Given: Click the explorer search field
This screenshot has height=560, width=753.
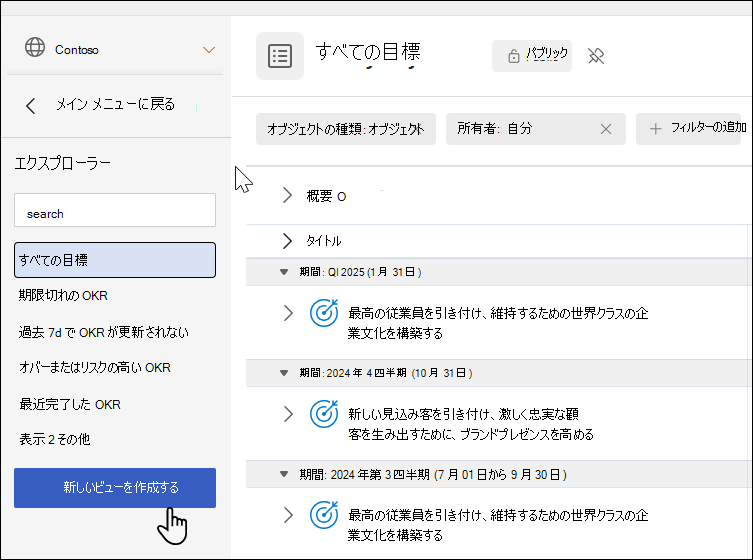Looking at the screenshot, I should tap(115, 210).
